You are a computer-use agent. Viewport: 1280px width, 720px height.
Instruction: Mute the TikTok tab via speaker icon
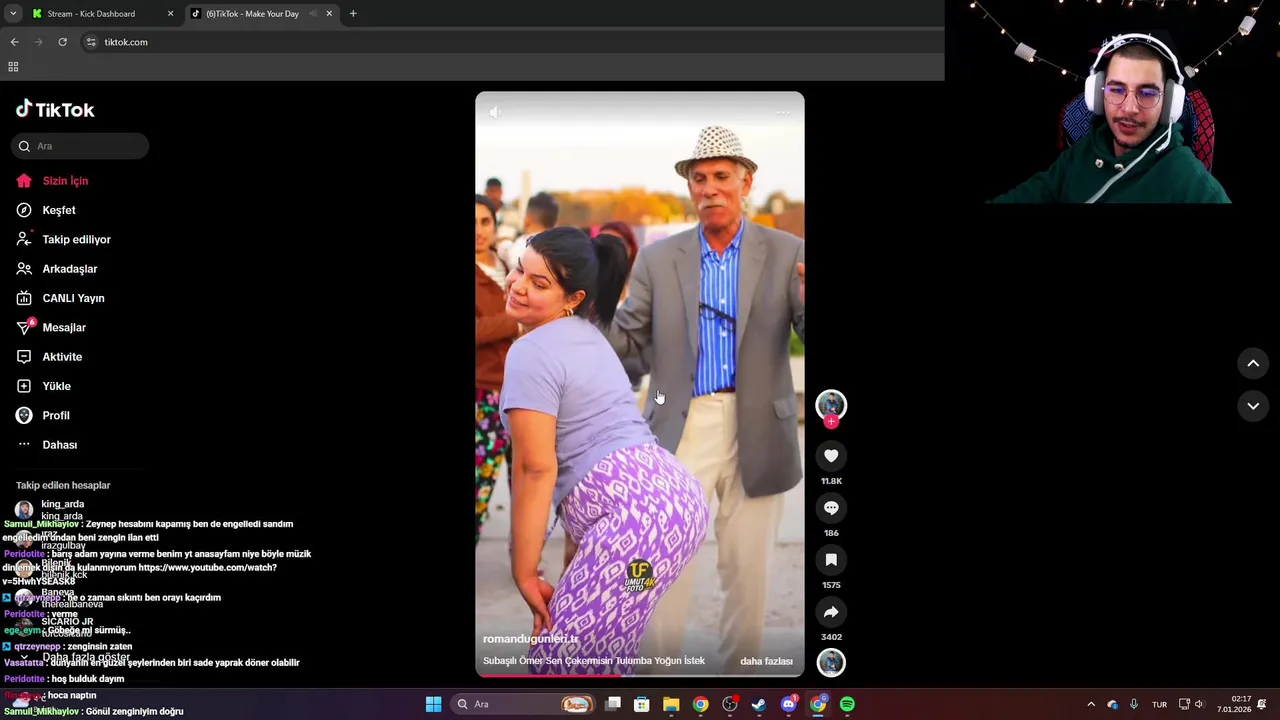[313, 14]
